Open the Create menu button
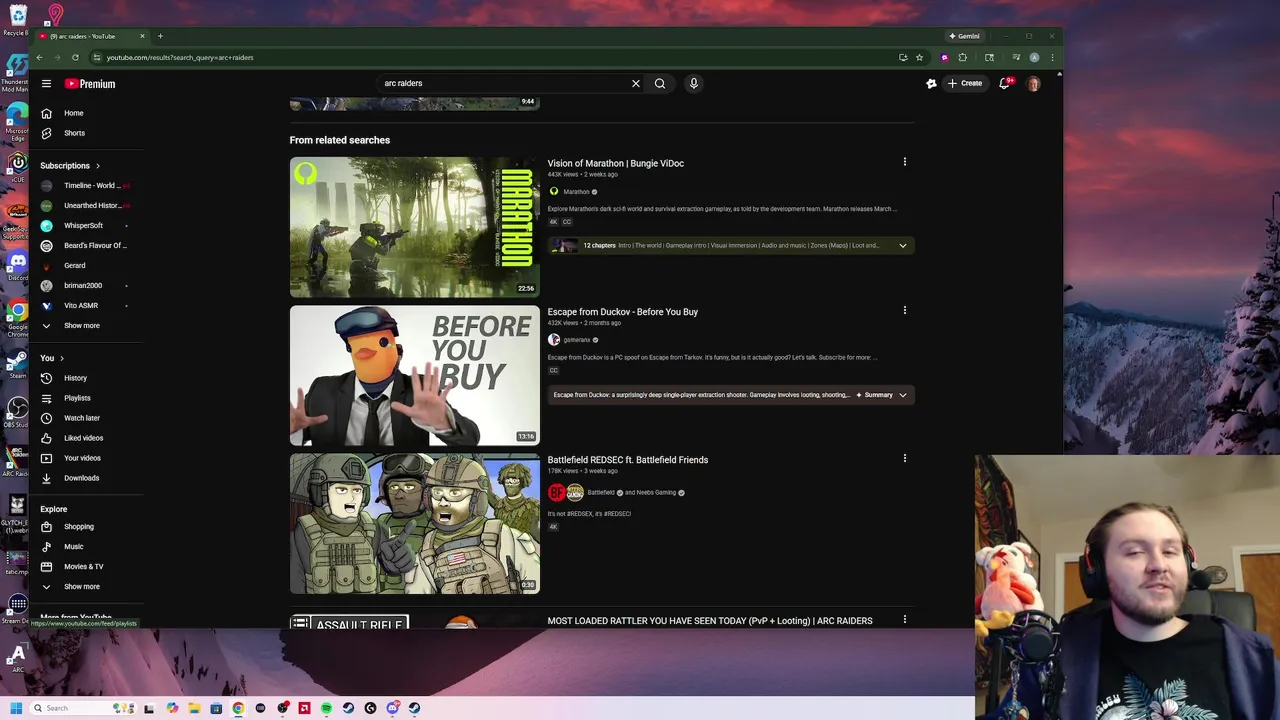Viewport: 1280px width, 720px height. coord(965,84)
